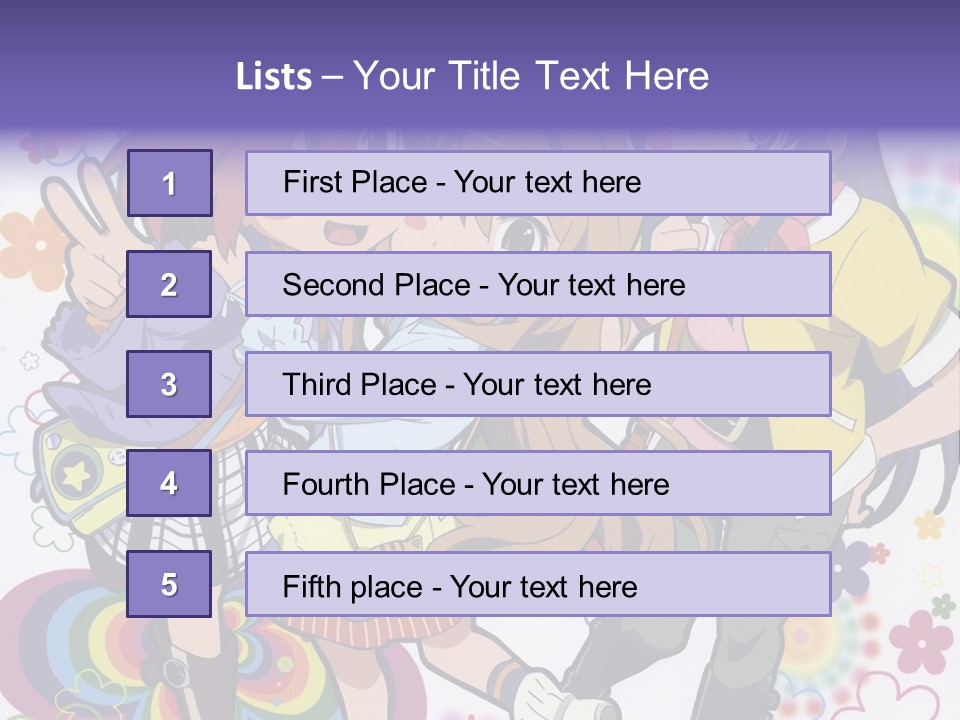The width and height of the screenshot is (960, 720).
Task: Select the number 2 box
Action: [x=169, y=284]
